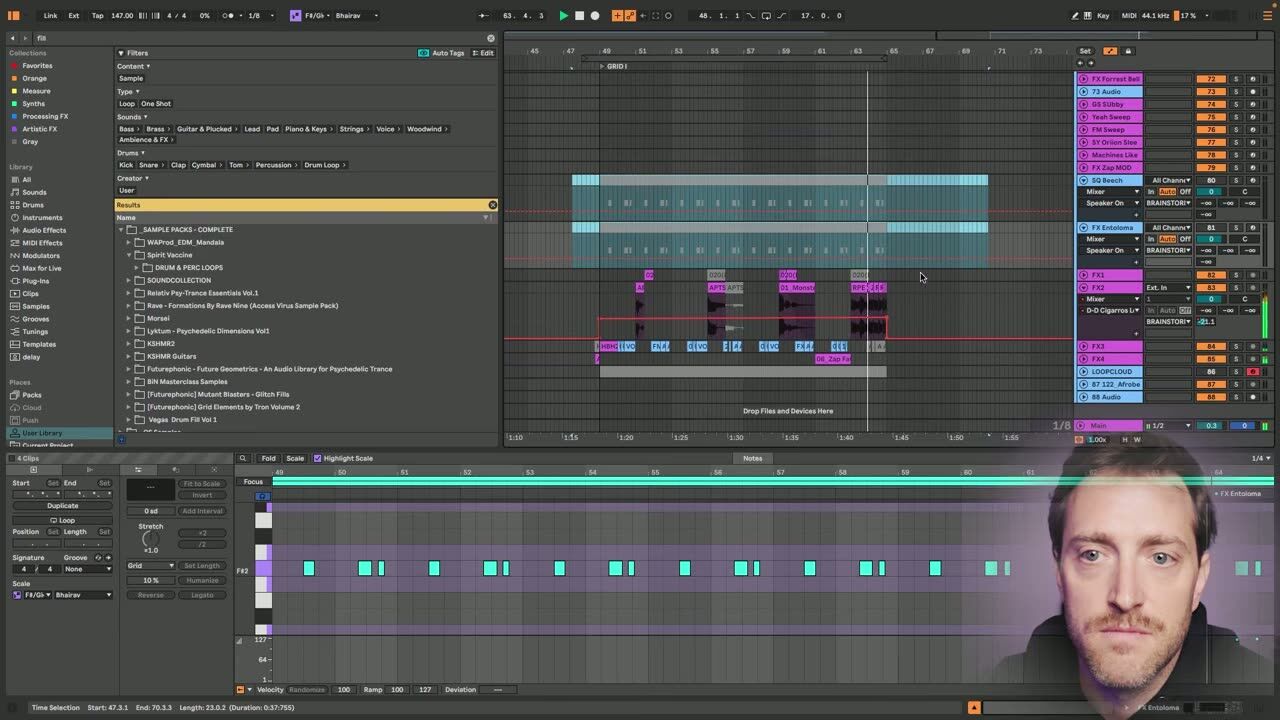This screenshot has width=1280, height=720.
Task: Toggle the Ext sync button
Action: coord(74,16)
